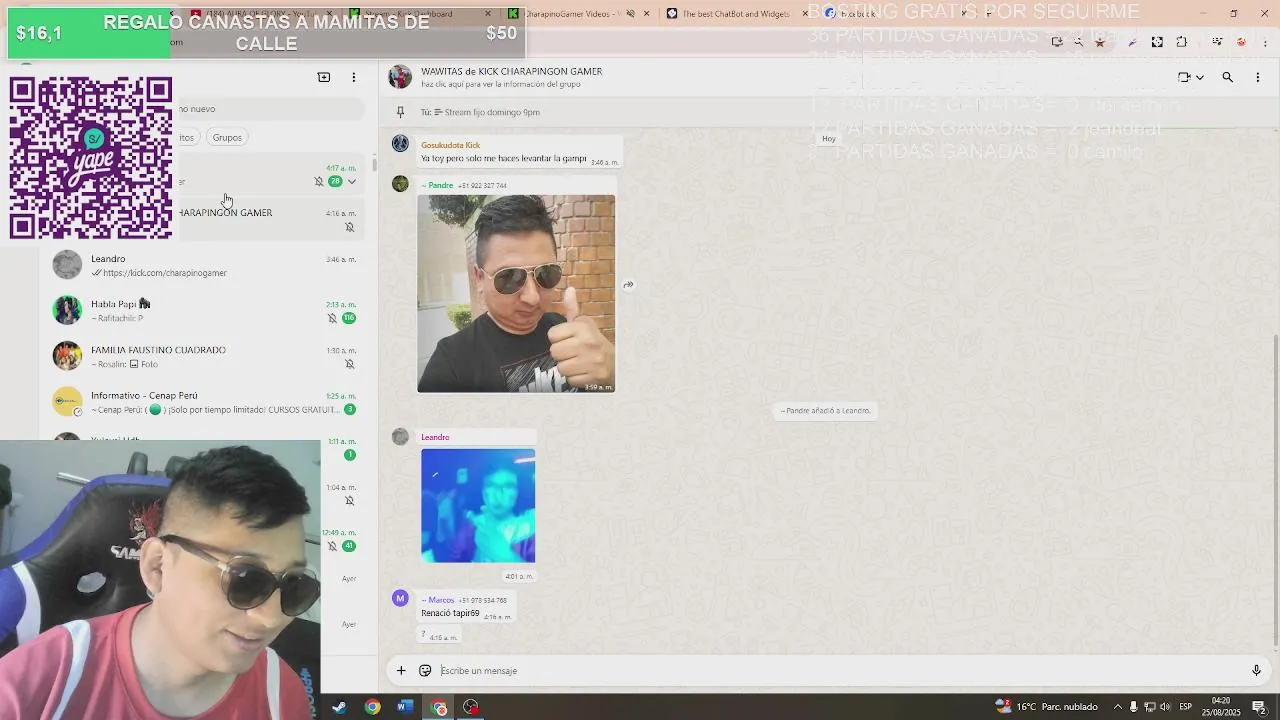
Task: Expand the dropdown arrow on 4:17 chat
Action: pyautogui.click(x=351, y=181)
